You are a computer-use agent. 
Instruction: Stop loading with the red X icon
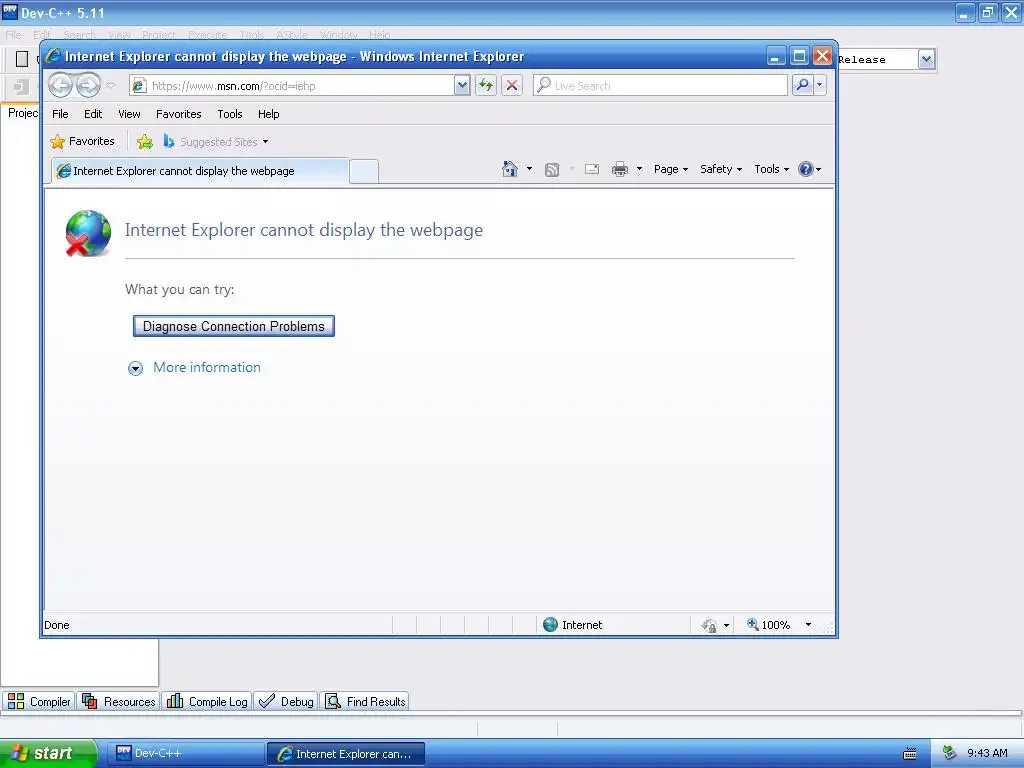tap(512, 85)
